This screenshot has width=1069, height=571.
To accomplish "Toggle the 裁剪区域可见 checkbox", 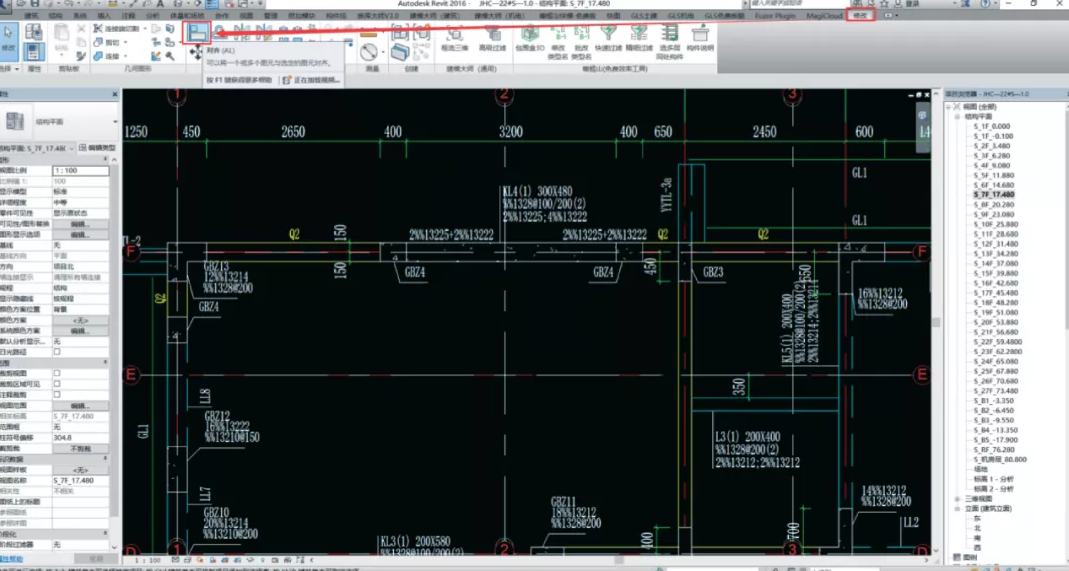I will pyautogui.click(x=57, y=384).
